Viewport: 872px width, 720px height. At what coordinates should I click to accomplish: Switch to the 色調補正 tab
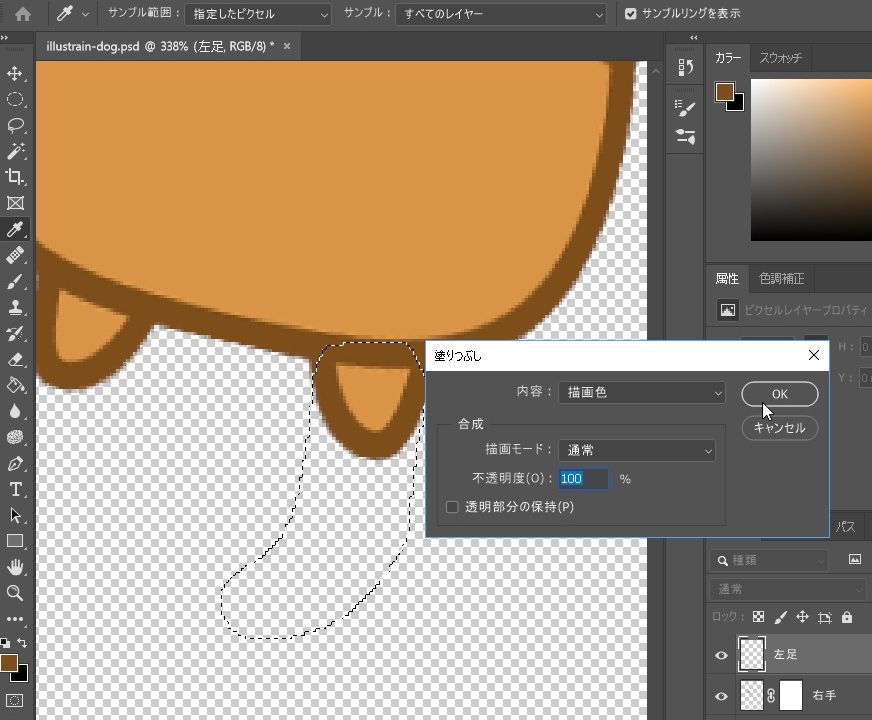[x=781, y=278]
